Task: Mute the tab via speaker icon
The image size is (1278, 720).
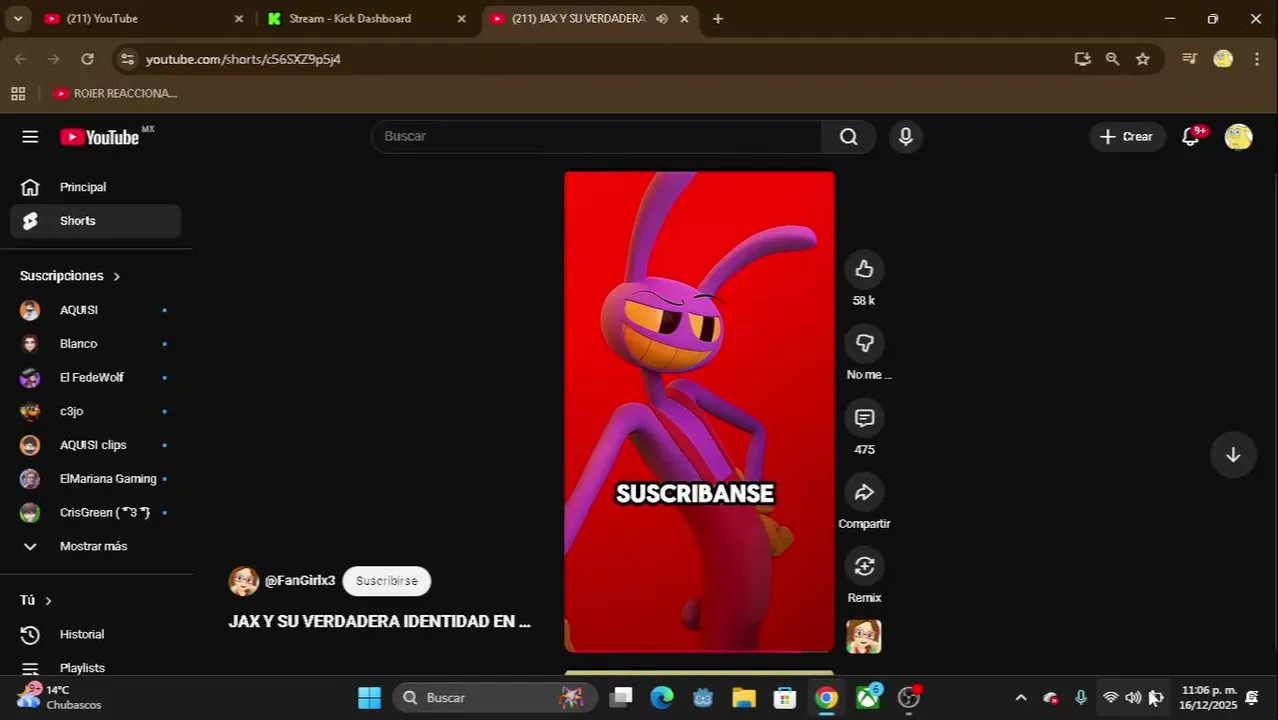Action: click(662, 18)
